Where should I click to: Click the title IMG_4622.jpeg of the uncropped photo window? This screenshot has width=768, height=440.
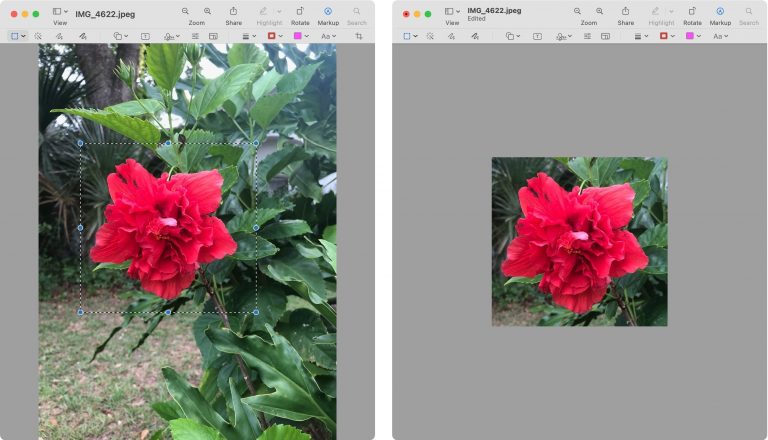[x=105, y=14]
